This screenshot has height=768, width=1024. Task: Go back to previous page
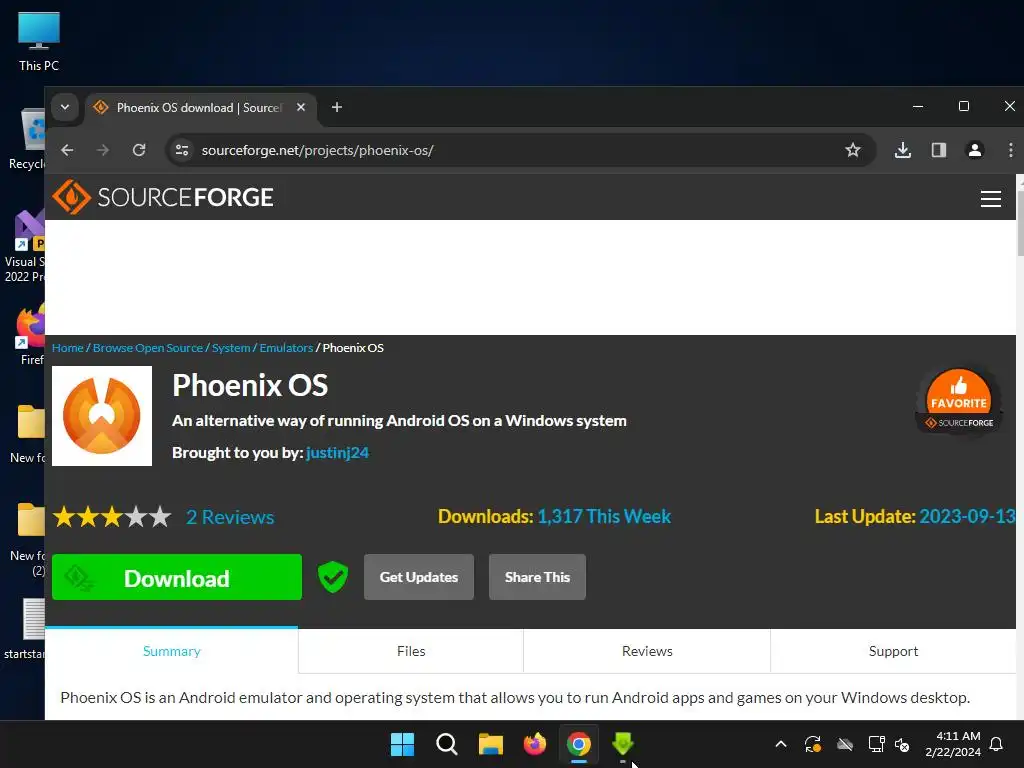[x=67, y=150]
